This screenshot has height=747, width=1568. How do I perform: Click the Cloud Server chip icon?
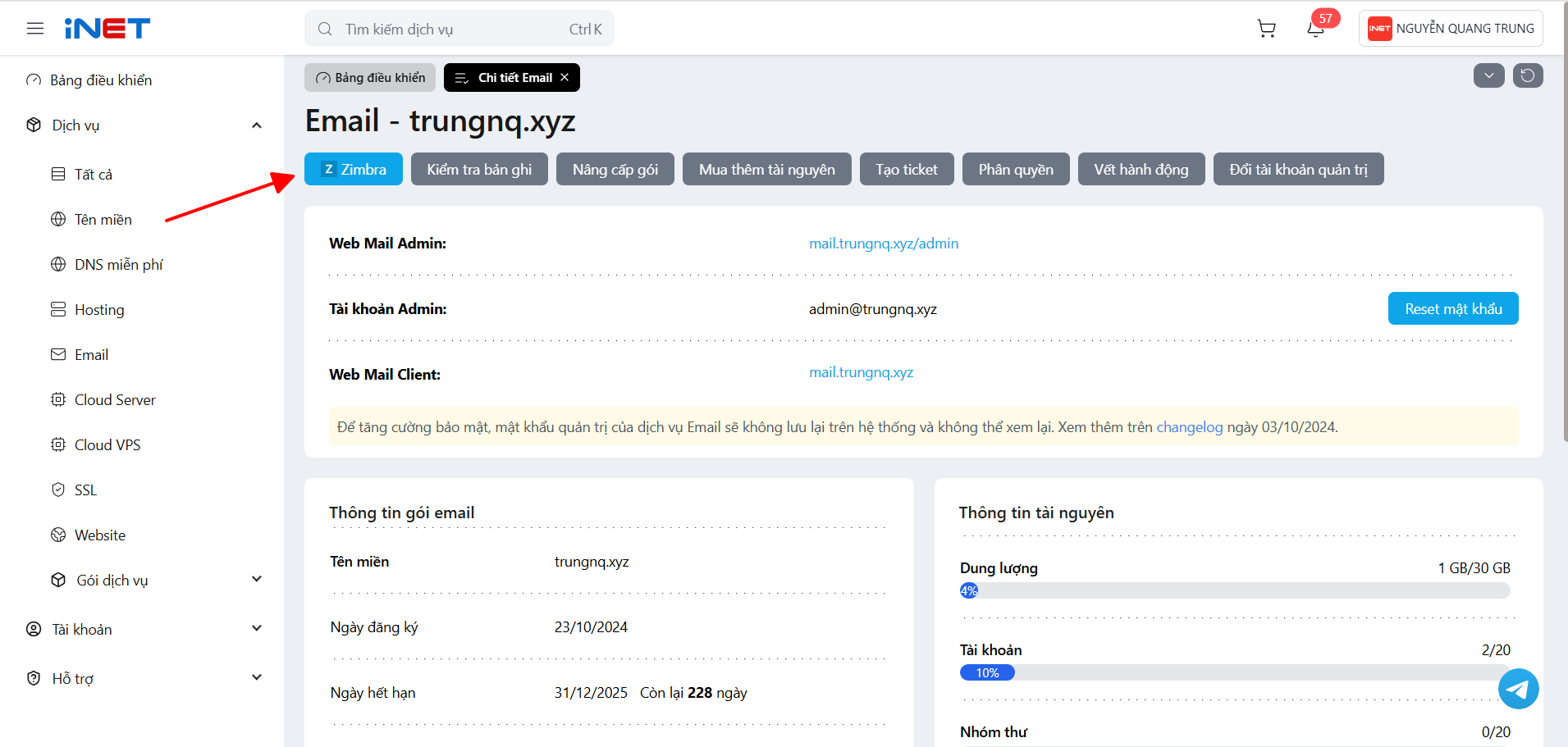click(x=58, y=399)
